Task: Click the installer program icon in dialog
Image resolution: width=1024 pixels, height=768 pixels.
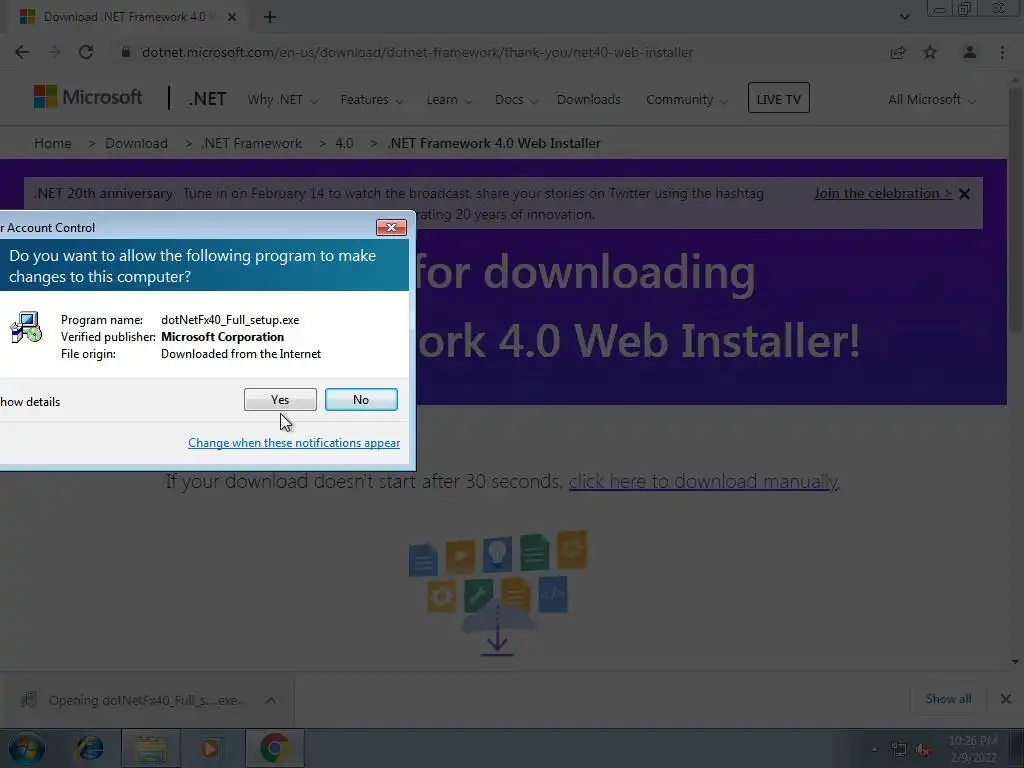Action: (x=26, y=327)
